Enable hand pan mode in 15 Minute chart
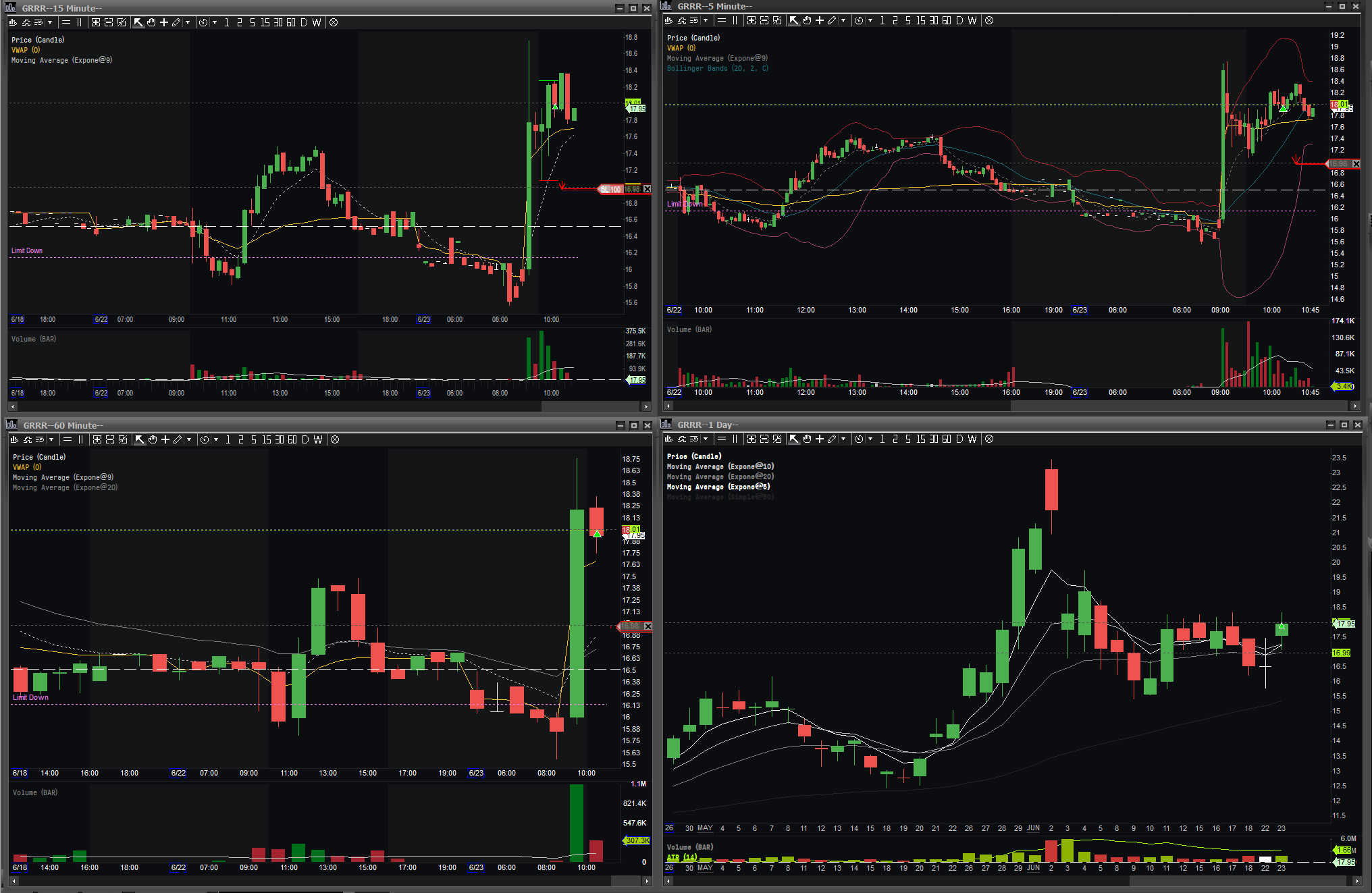 tap(151, 22)
